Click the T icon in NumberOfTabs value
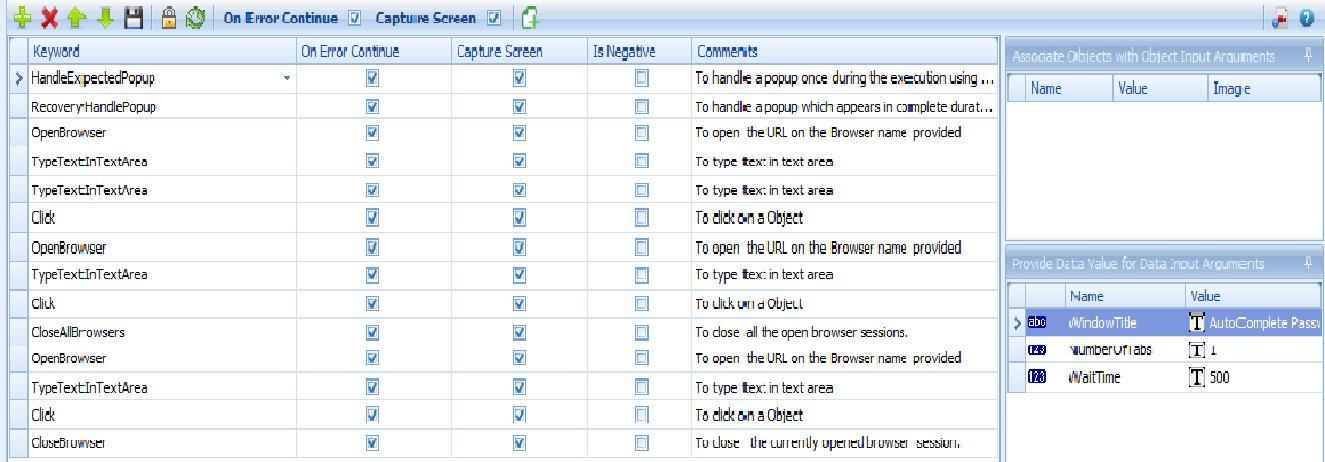 tap(1197, 350)
